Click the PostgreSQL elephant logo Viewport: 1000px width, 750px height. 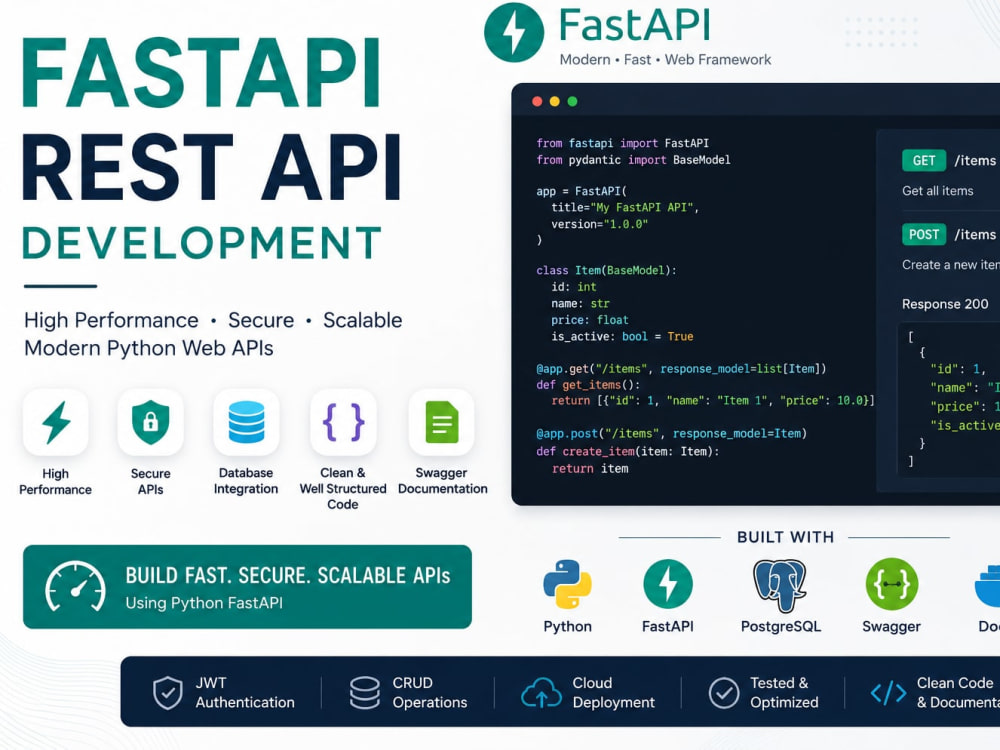coord(779,585)
